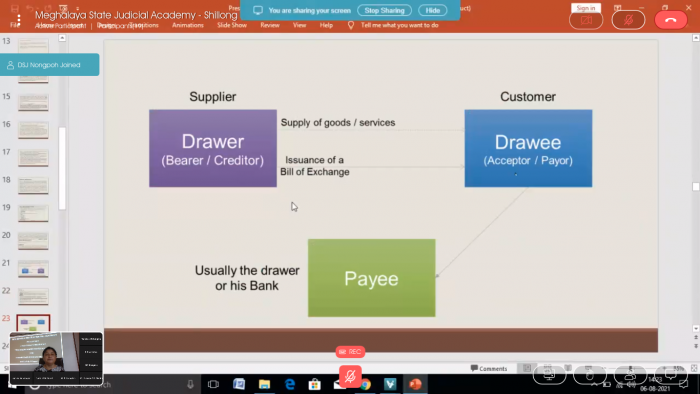End the call with red hang-up button

point(671,20)
